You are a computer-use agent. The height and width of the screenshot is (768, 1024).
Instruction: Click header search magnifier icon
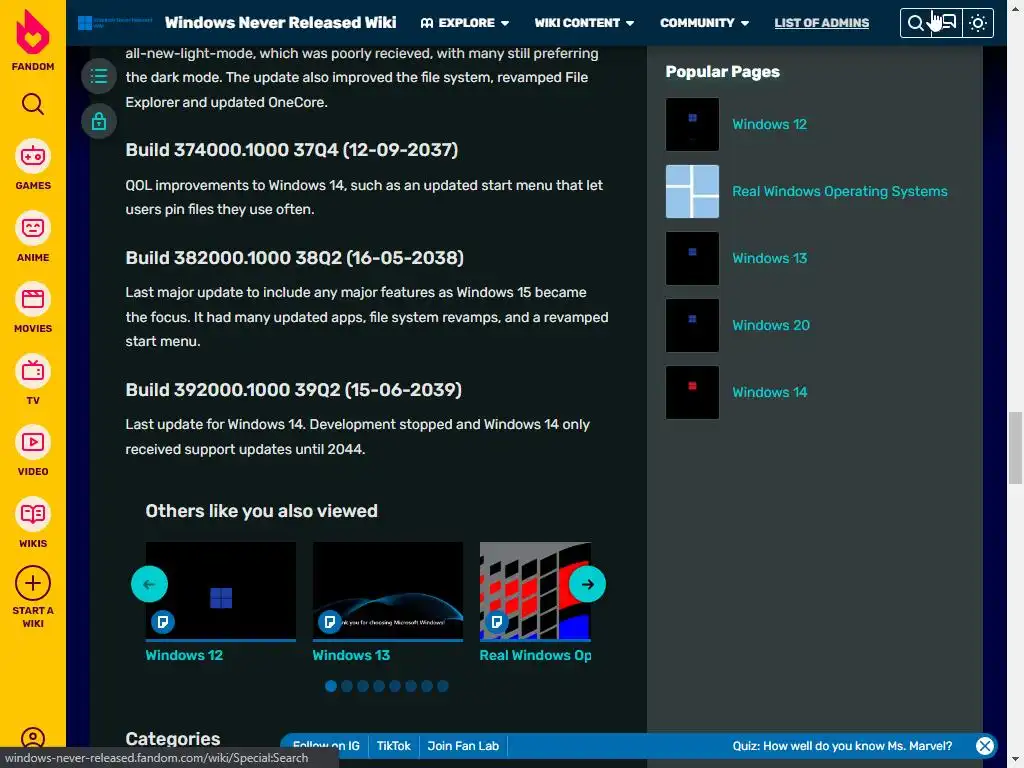916,23
